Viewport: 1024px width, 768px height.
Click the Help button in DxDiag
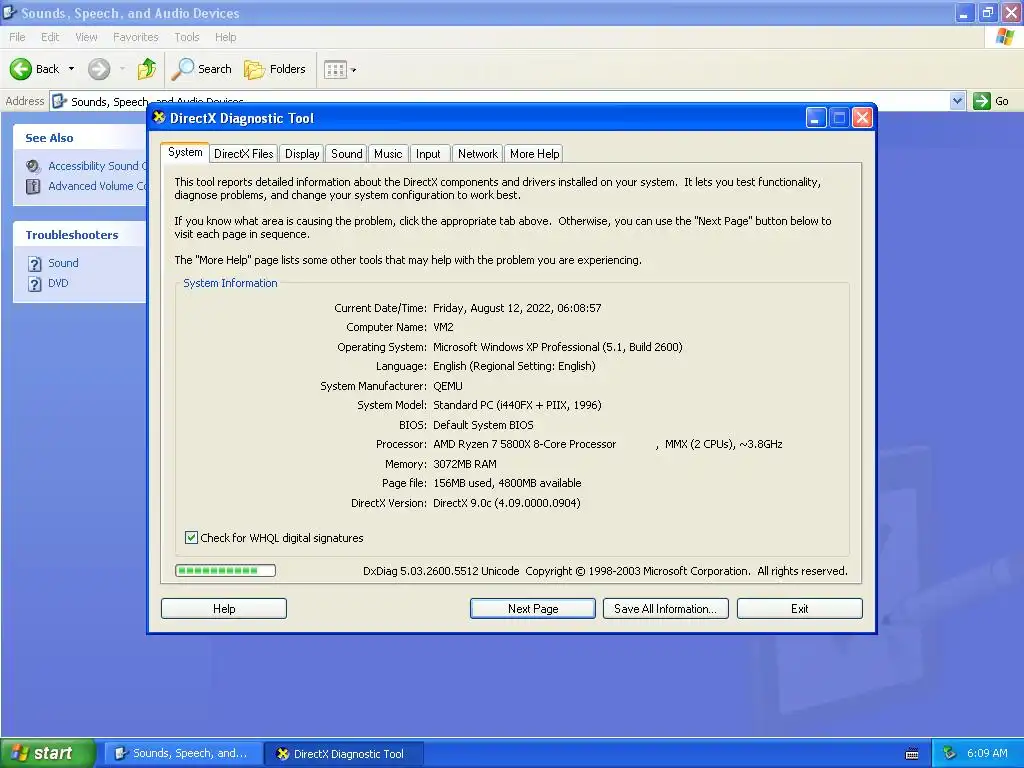(223, 609)
